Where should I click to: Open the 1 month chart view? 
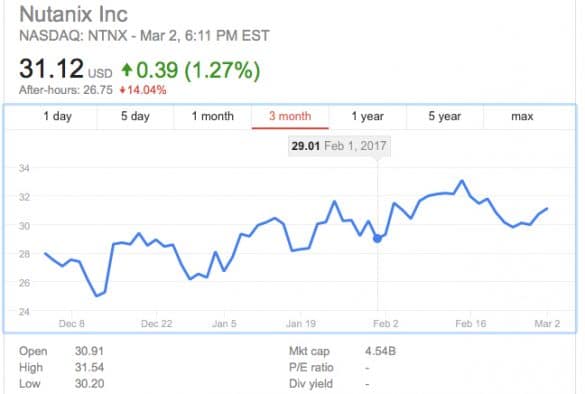[x=213, y=116]
